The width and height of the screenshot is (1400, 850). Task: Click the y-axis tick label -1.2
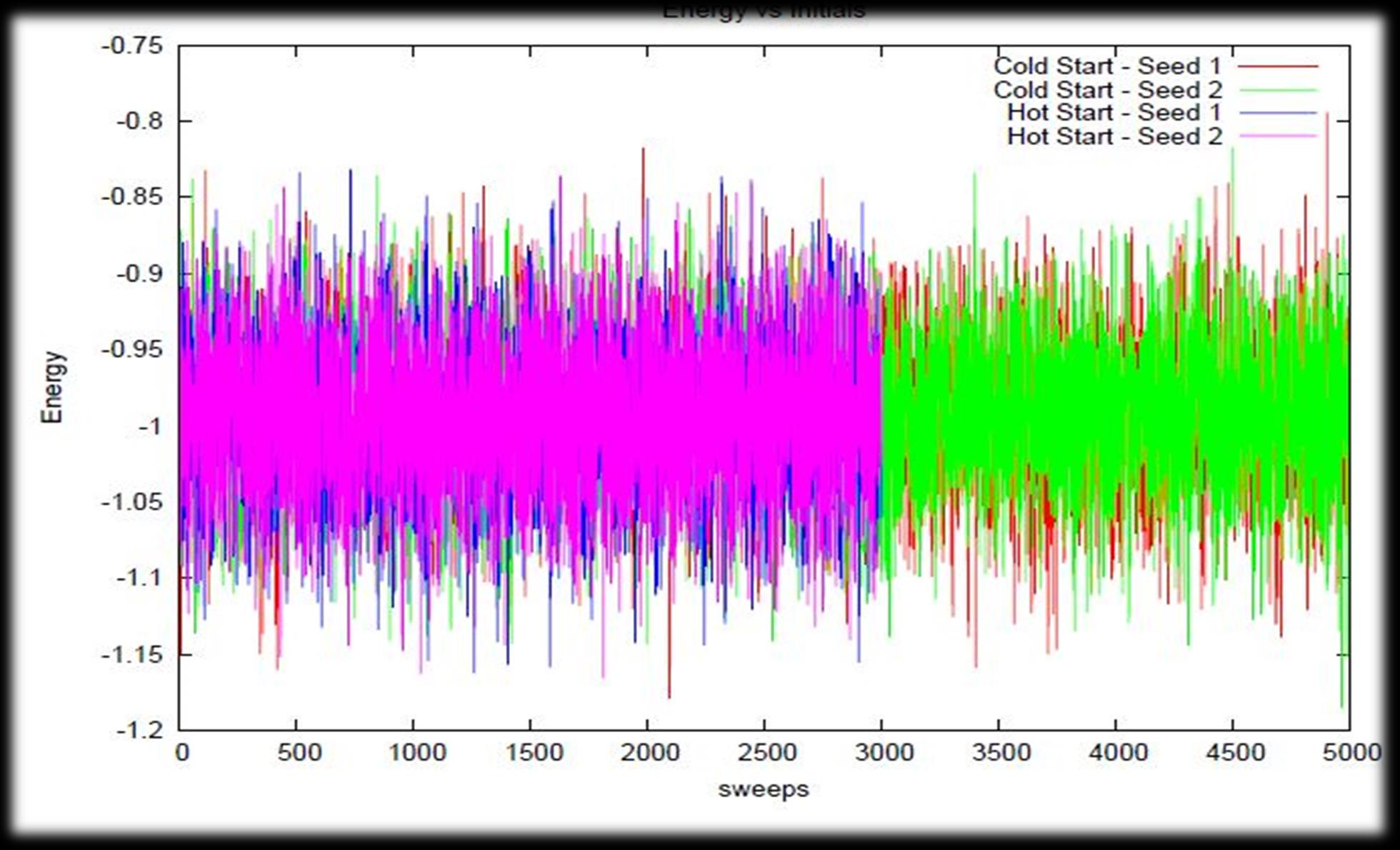coord(139,730)
